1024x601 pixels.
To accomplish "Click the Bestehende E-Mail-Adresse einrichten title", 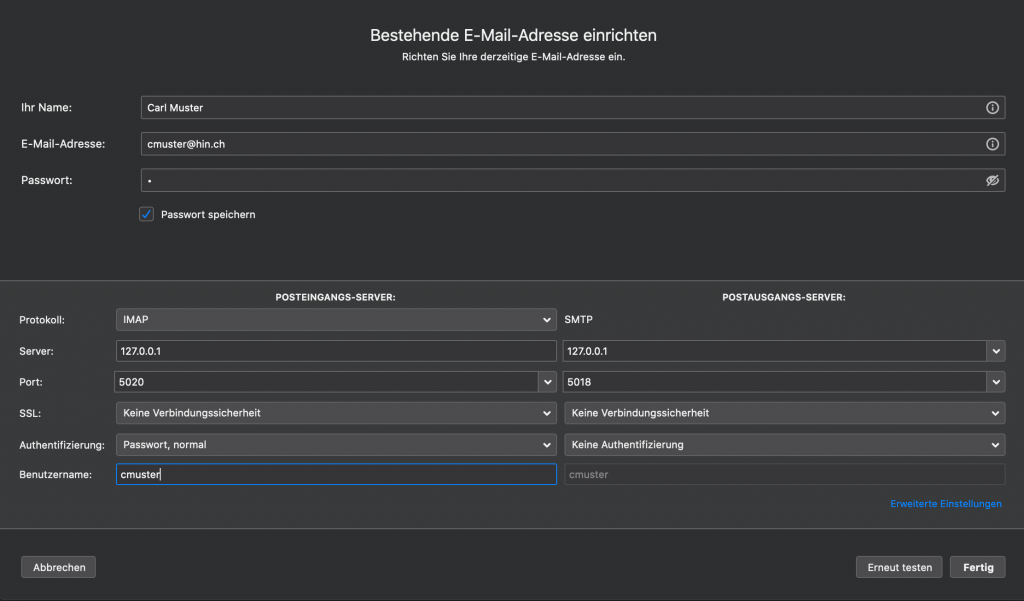I will [513, 35].
